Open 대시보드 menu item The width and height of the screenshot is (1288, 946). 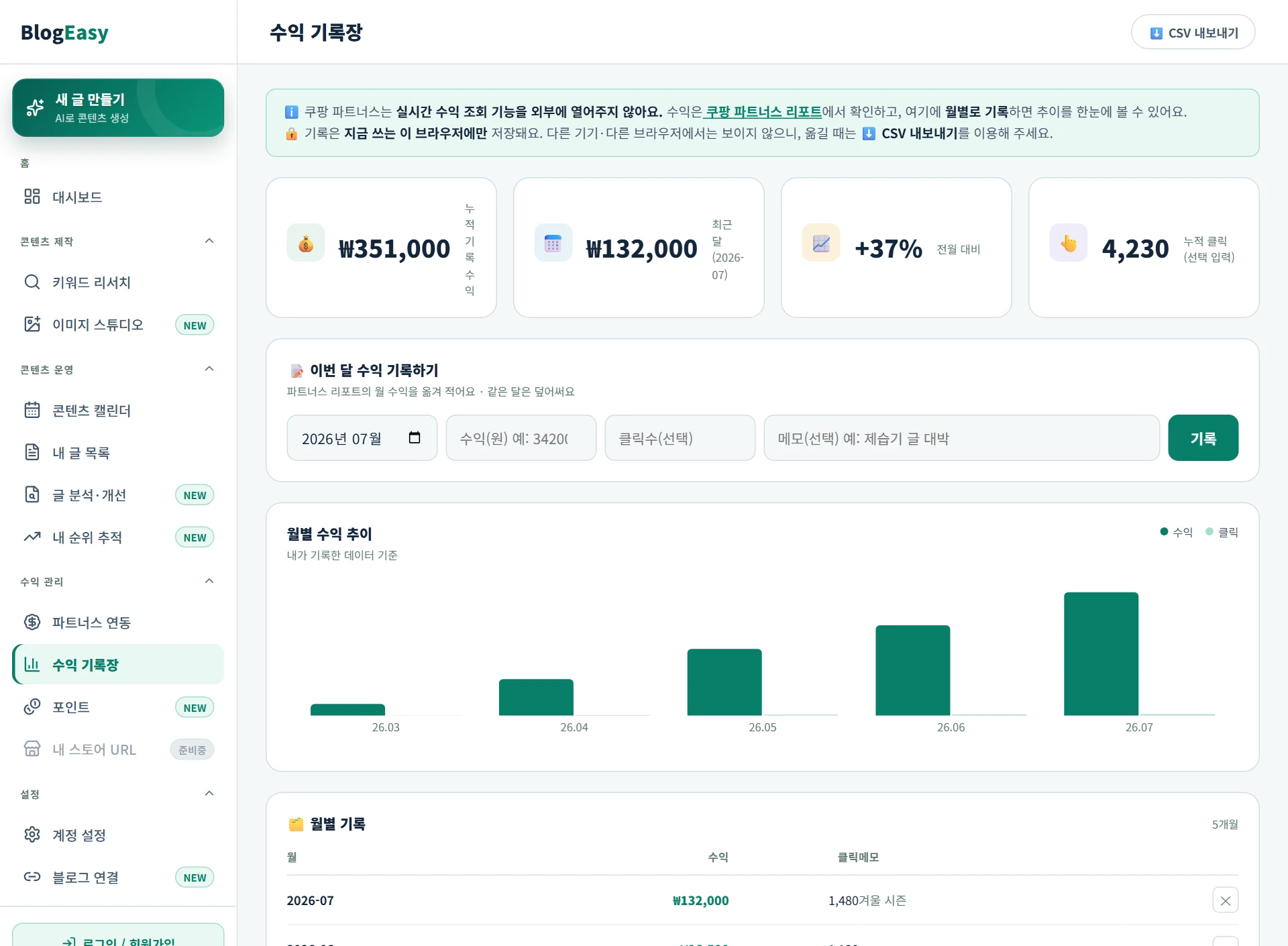[x=118, y=197]
